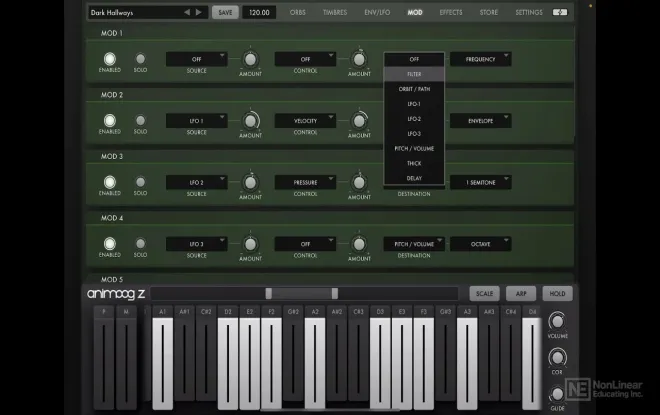Select OFF in destination list
Viewport: 660px width, 415px height.
[414, 59]
